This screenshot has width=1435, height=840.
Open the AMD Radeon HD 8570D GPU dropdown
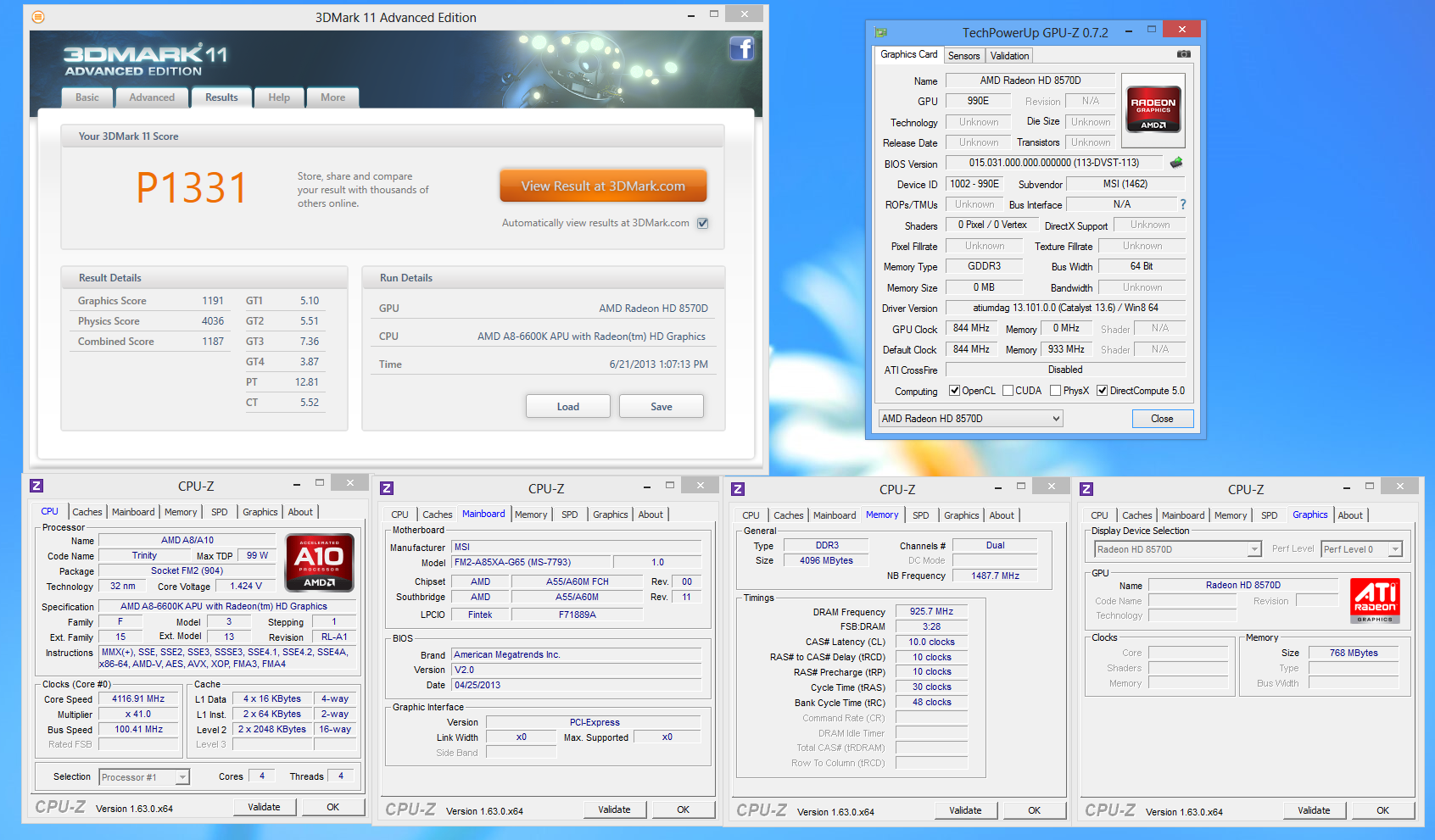[970, 419]
